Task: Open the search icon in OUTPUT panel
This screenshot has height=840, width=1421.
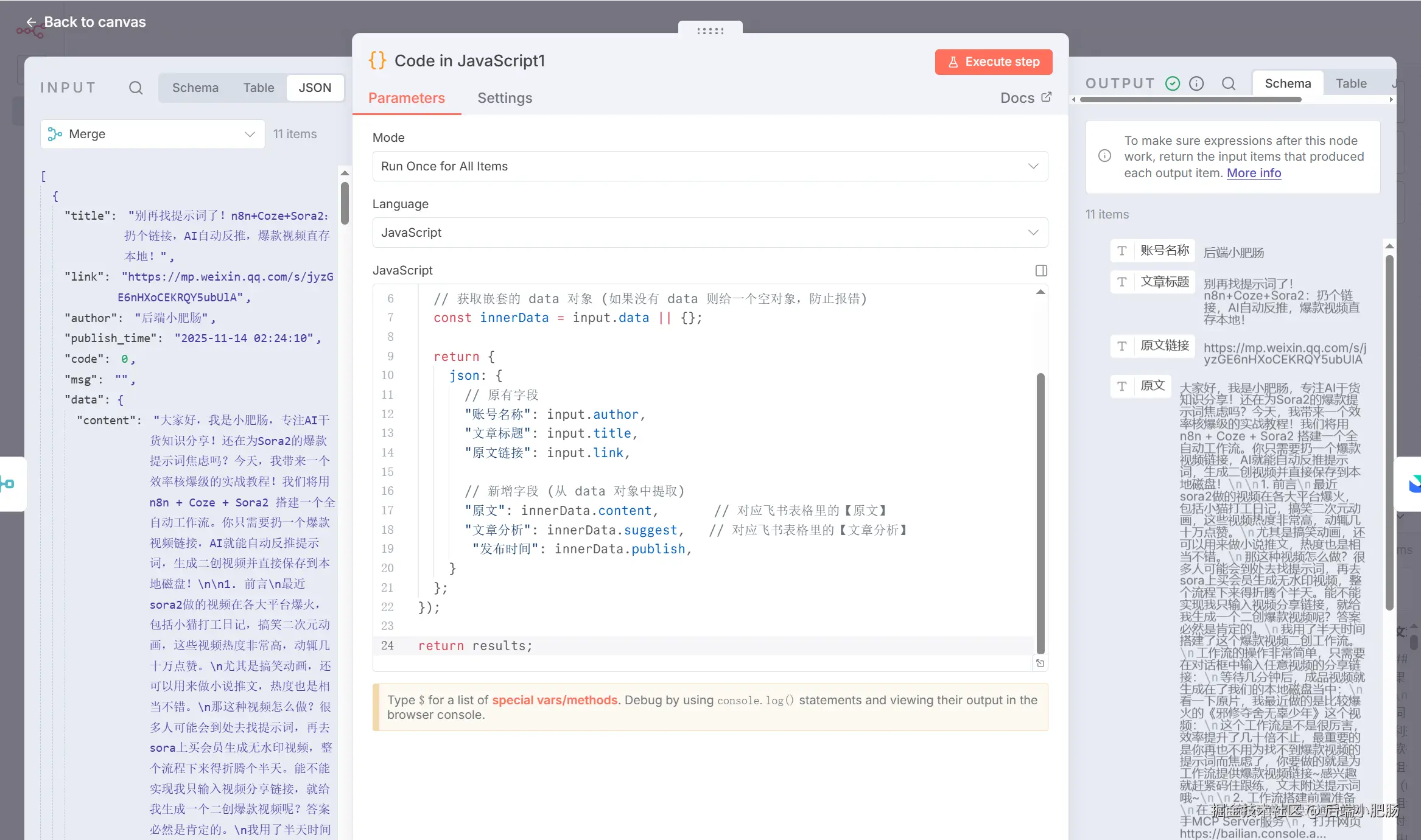Action: [1229, 83]
